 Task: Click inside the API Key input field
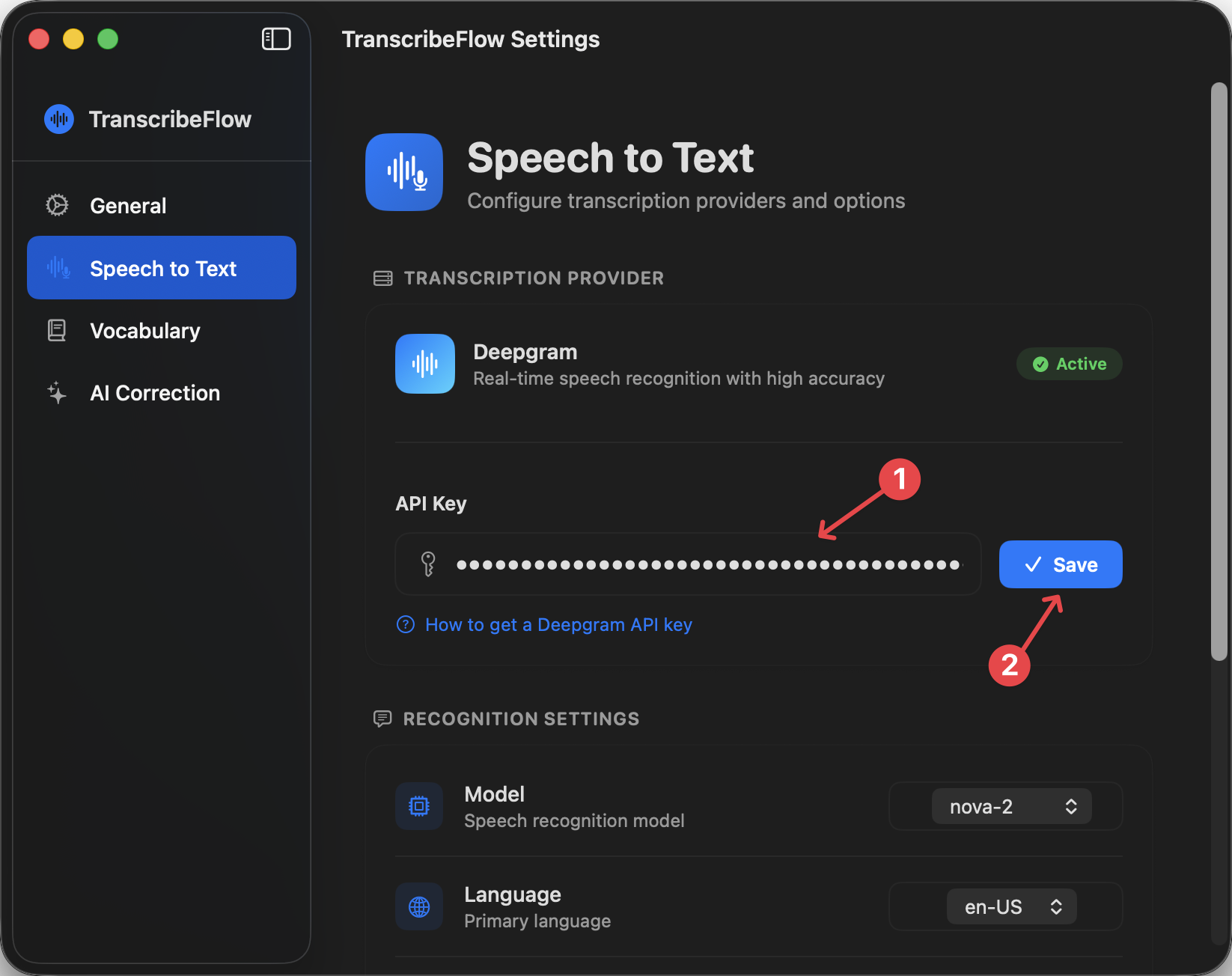687,564
